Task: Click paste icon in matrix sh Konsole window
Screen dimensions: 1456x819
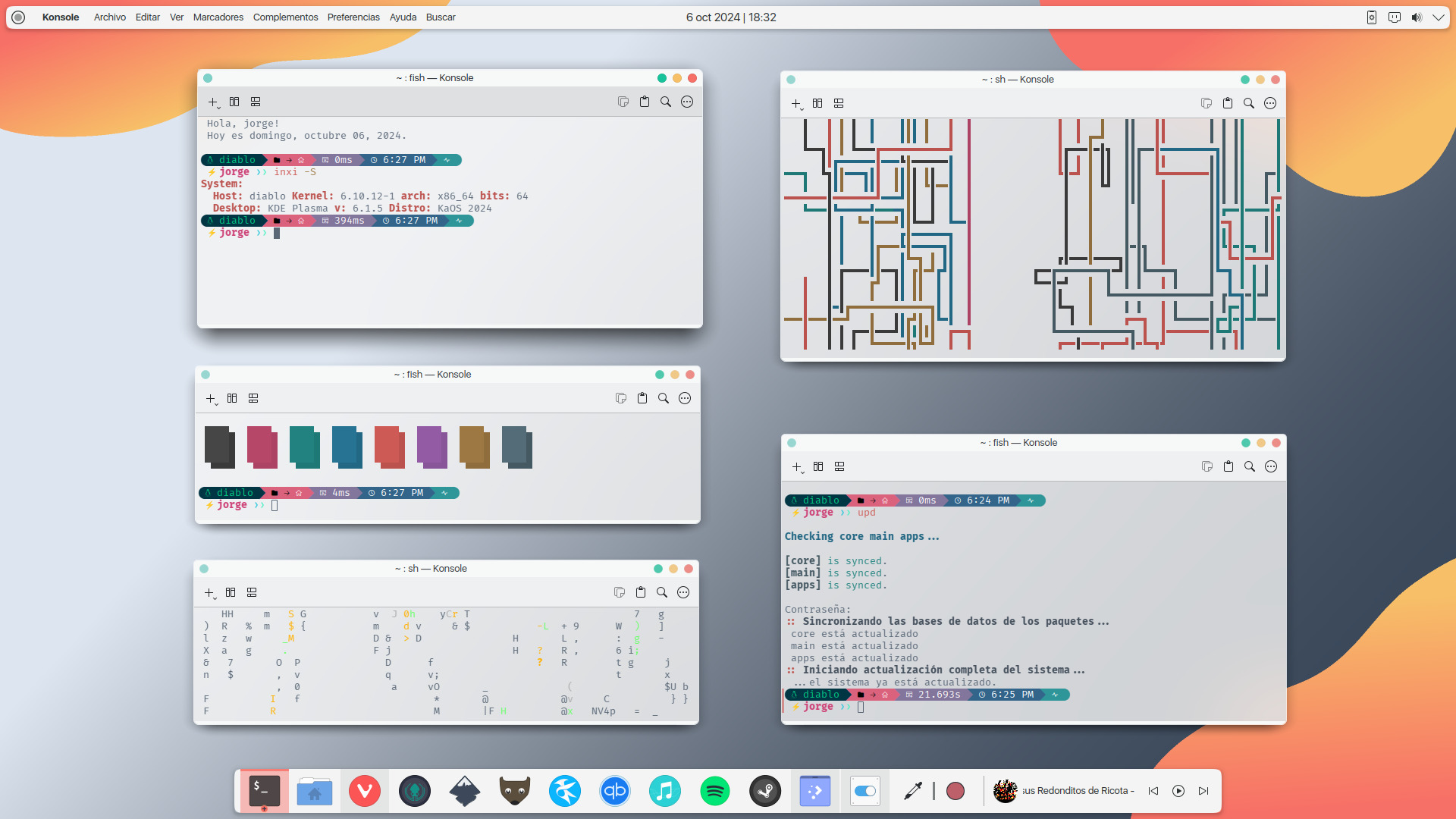Action: pos(641,592)
